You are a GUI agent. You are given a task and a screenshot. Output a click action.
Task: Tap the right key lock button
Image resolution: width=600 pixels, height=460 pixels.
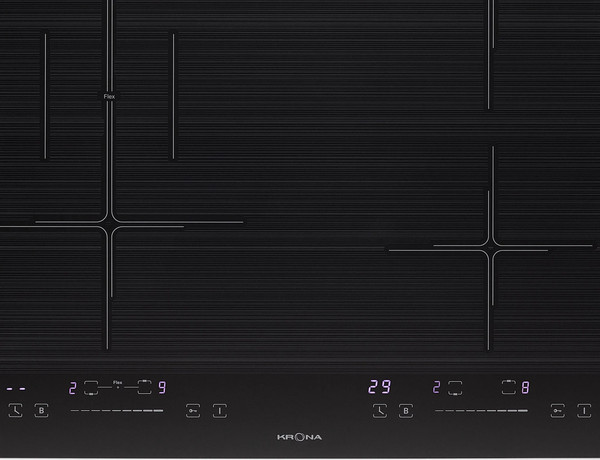[x=557, y=410]
